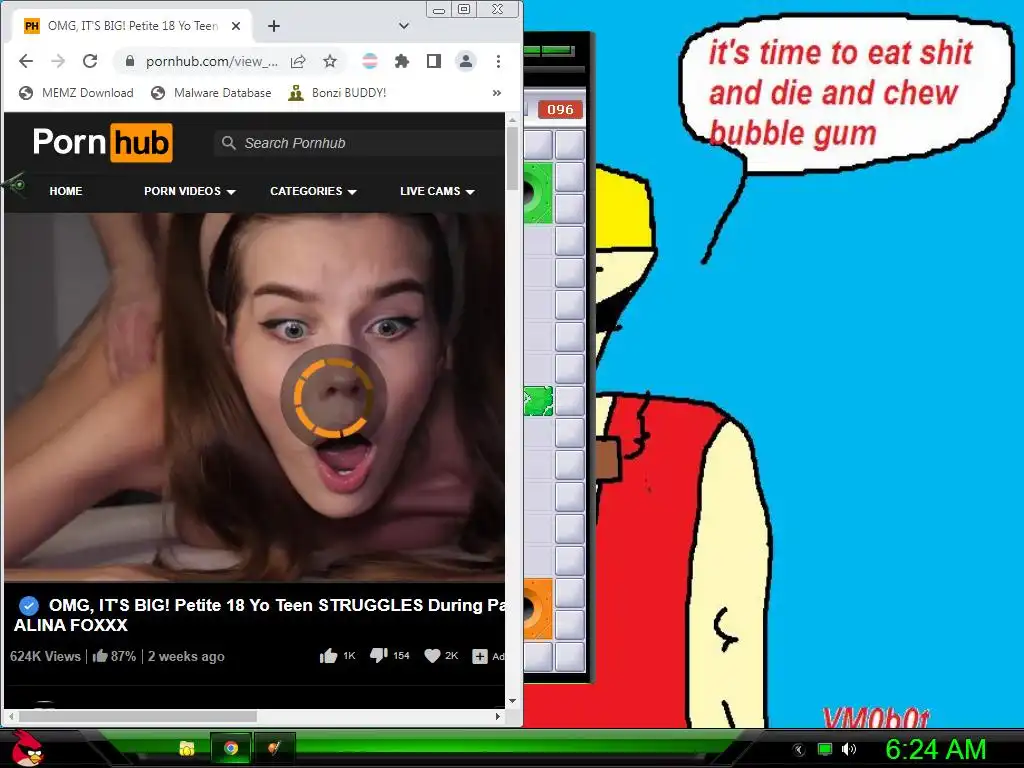The height and width of the screenshot is (768, 1024).
Task: Click the vertical scrollbar down arrow
Action: (x=513, y=701)
